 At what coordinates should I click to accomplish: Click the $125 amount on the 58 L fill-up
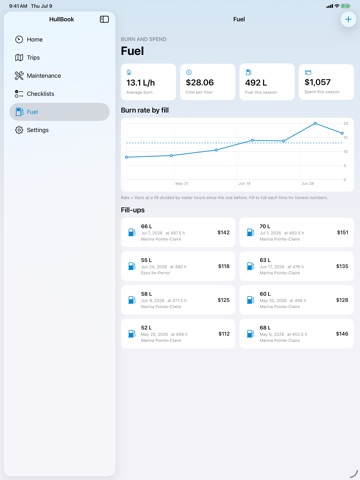(x=223, y=300)
